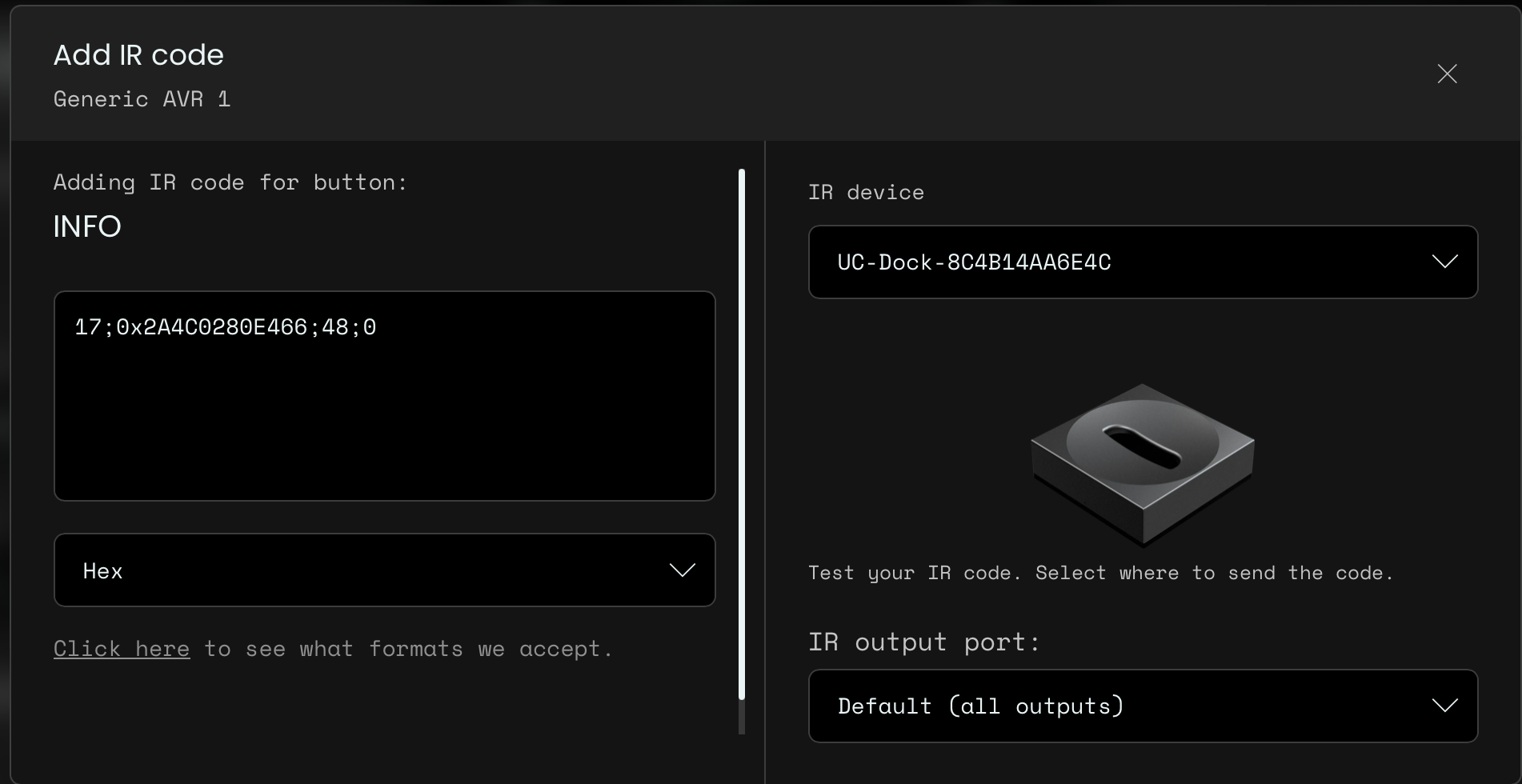Viewport: 1522px width, 784px height.
Task: Click the chevron icon in IR device selector
Action: [1444, 262]
